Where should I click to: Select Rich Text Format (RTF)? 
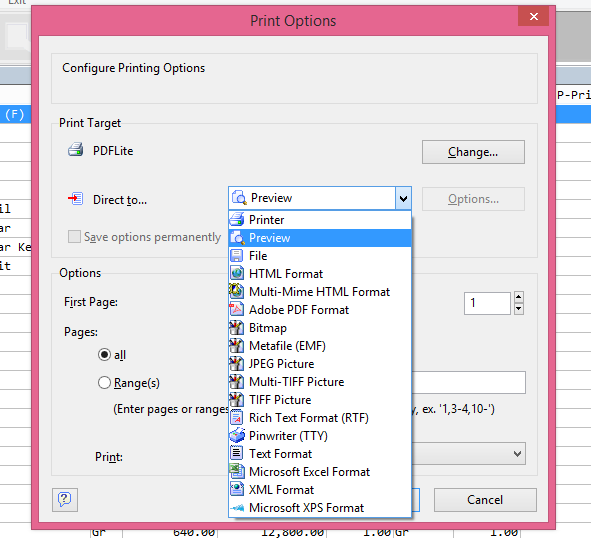[320, 417]
